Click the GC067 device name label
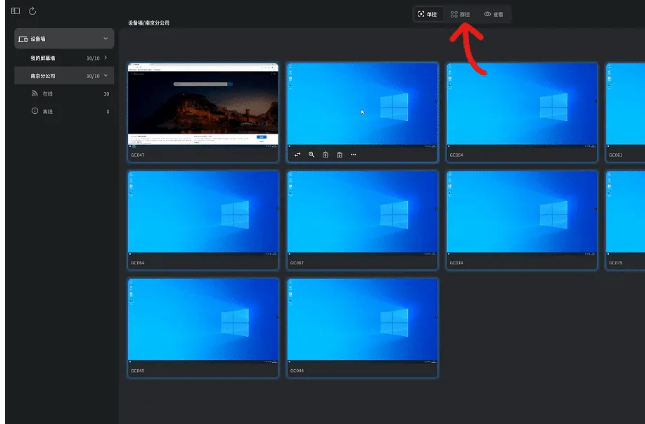The width and height of the screenshot is (645, 424). [297, 263]
